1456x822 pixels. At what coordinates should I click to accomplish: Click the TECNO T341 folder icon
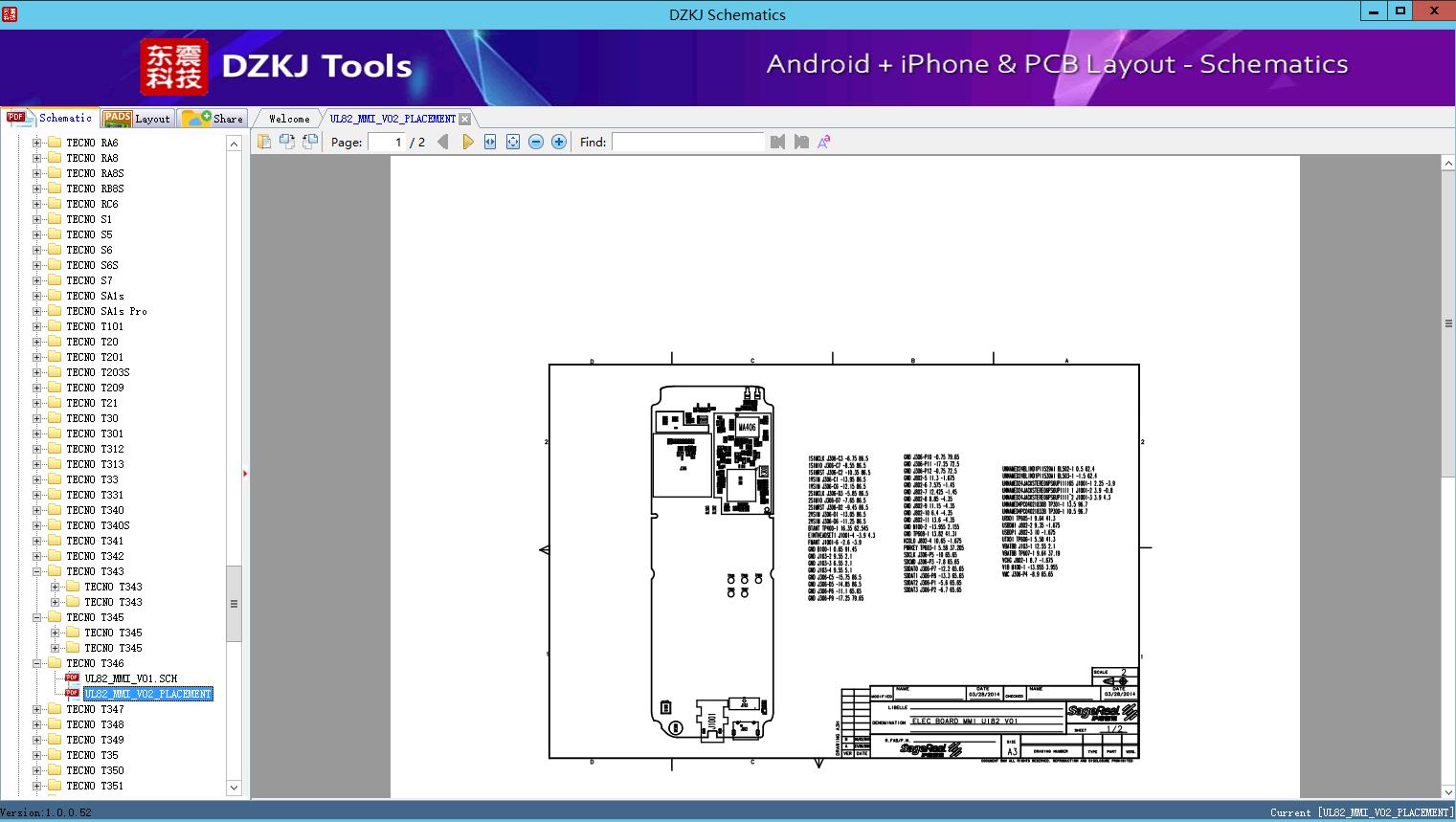[x=55, y=541]
